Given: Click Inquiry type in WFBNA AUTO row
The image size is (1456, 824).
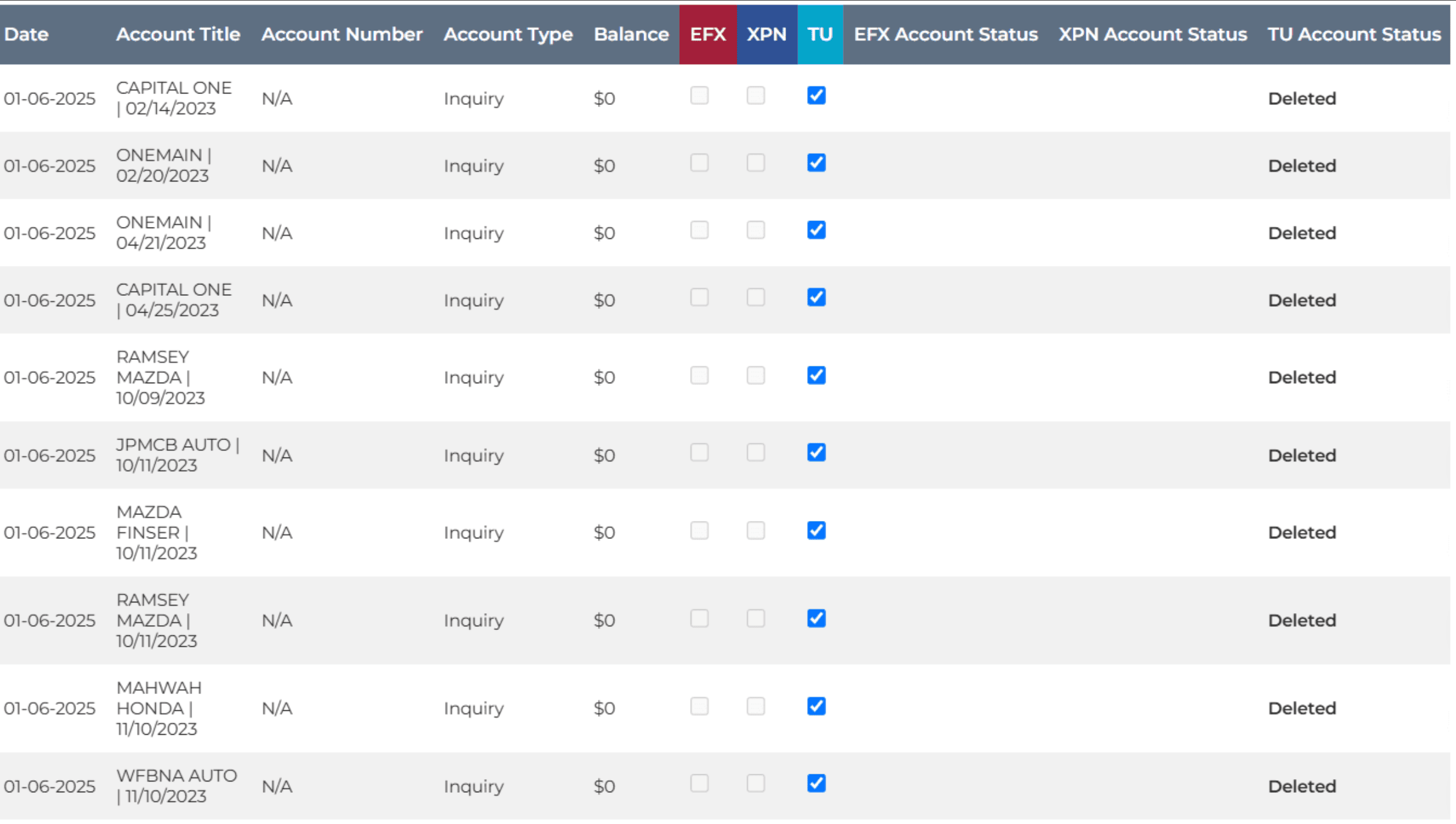Looking at the screenshot, I should pyautogui.click(x=474, y=787).
